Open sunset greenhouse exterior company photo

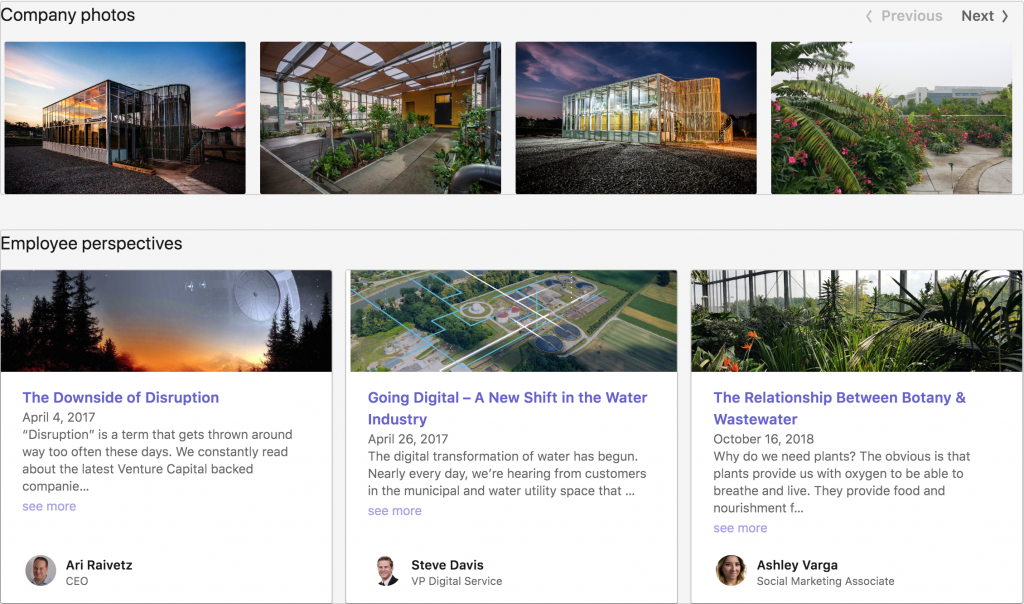tap(125, 118)
